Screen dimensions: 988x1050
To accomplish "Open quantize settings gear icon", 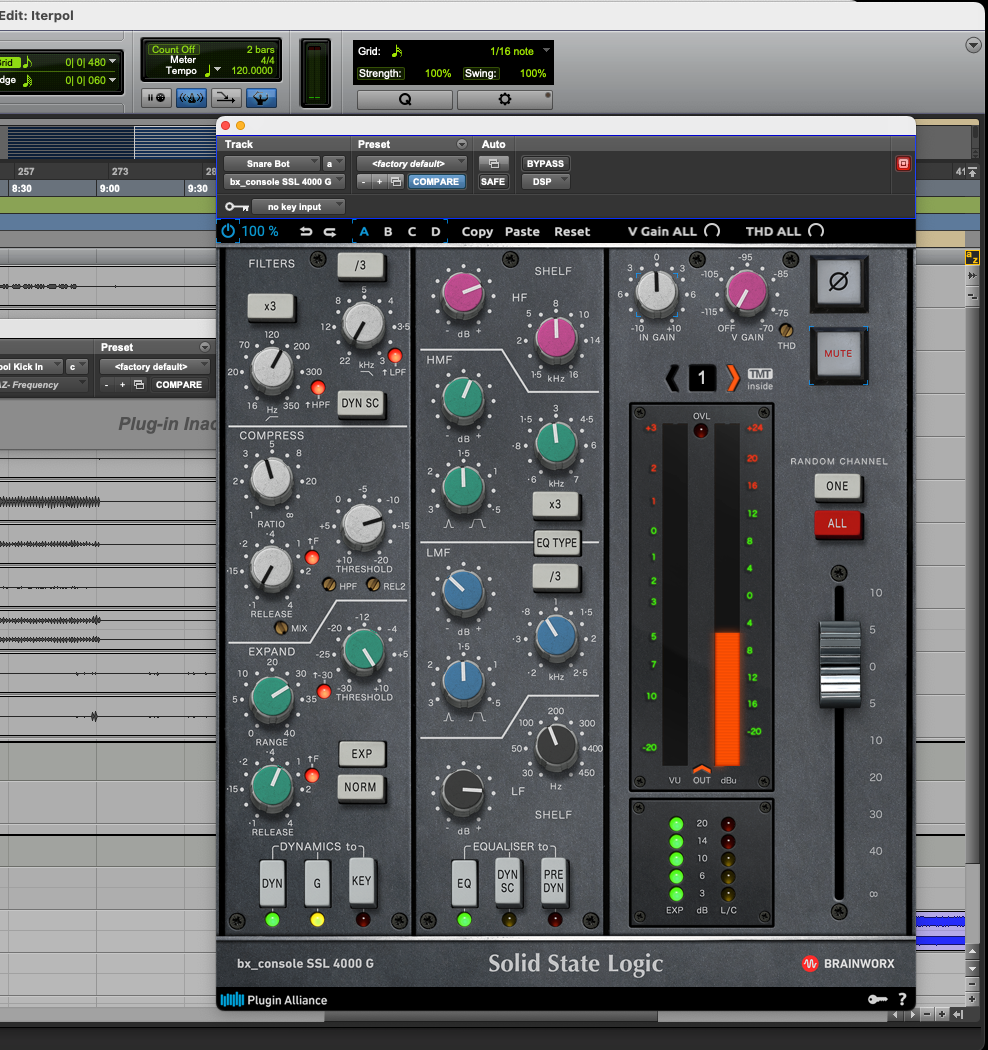I will click(504, 99).
